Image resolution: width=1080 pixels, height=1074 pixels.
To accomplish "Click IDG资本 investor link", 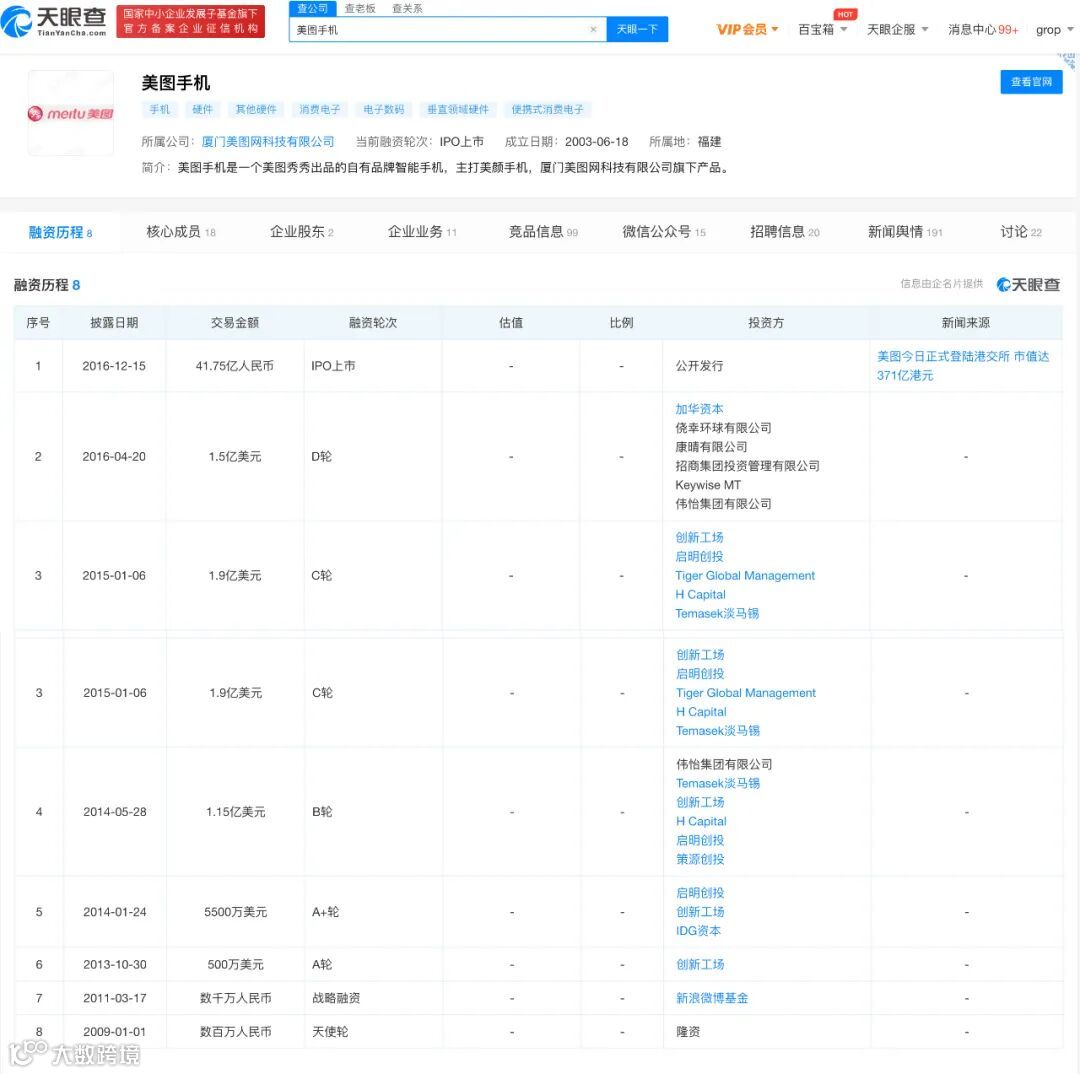I will pyautogui.click(x=698, y=931).
